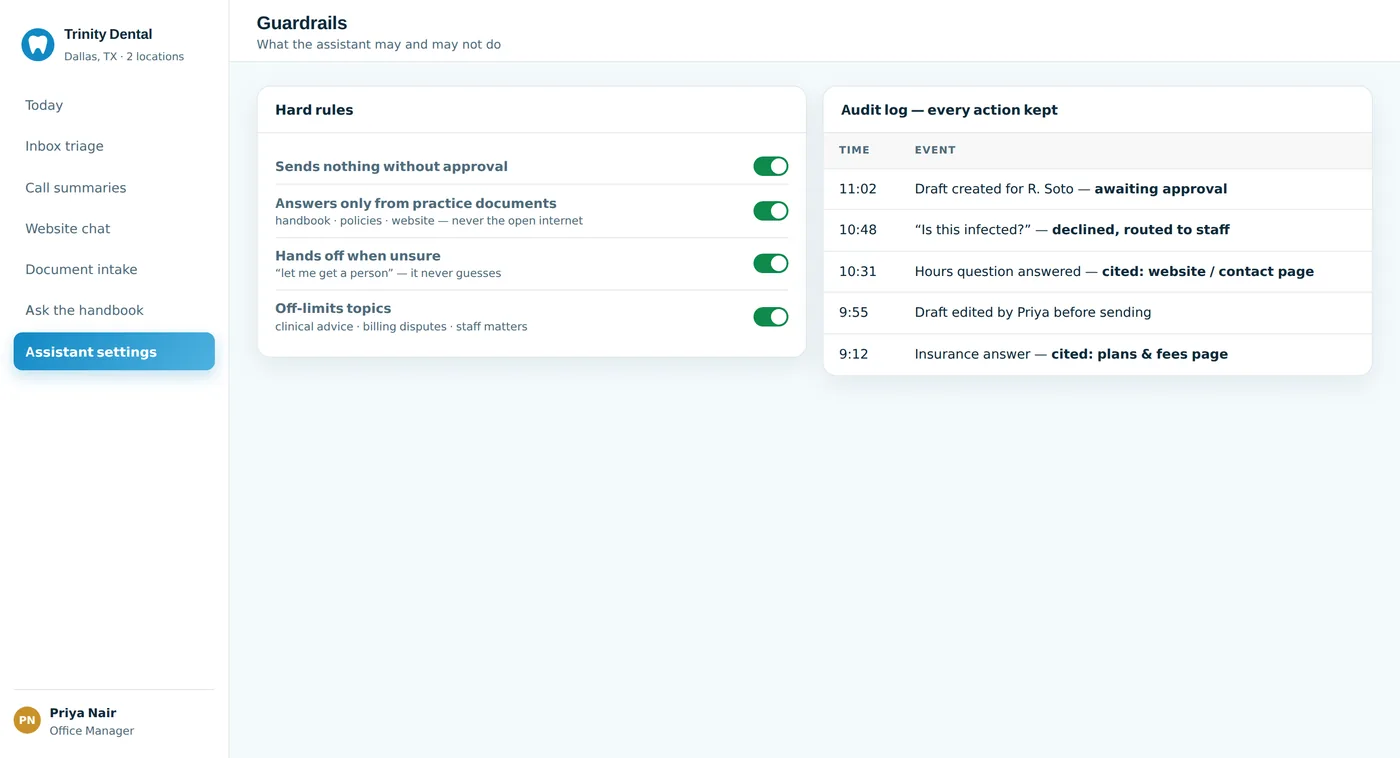Open Document intake section
Screen dimensions: 1400x758
(x=114, y=270)
